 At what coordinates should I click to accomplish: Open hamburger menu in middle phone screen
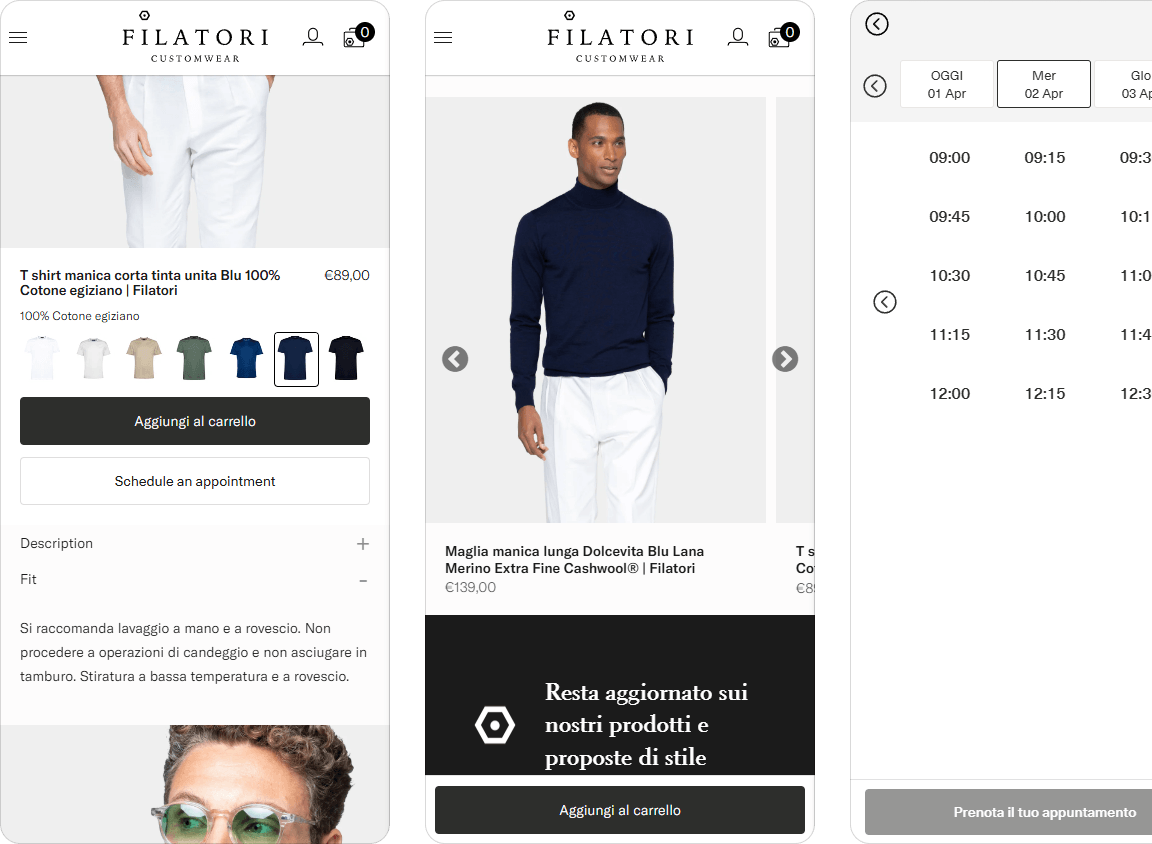443,37
